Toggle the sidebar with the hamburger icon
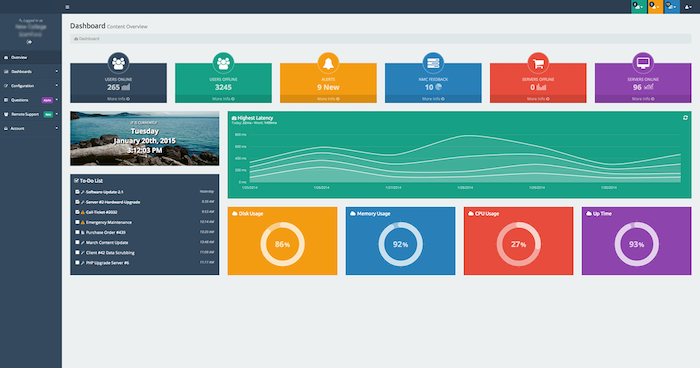The height and width of the screenshot is (368, 700). 67,7
